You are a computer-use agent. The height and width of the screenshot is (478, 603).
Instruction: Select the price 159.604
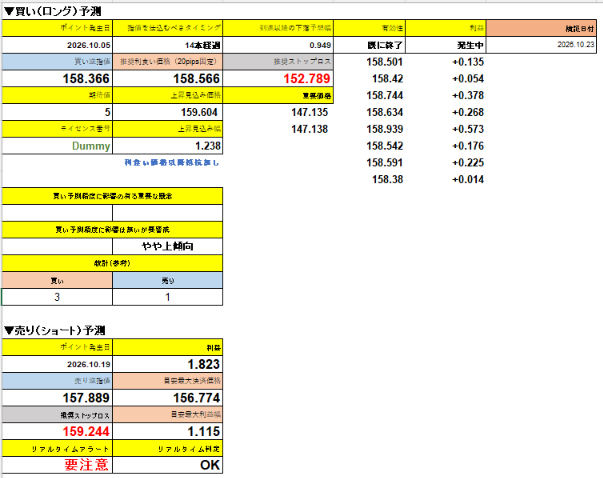[x=168, y=112]
